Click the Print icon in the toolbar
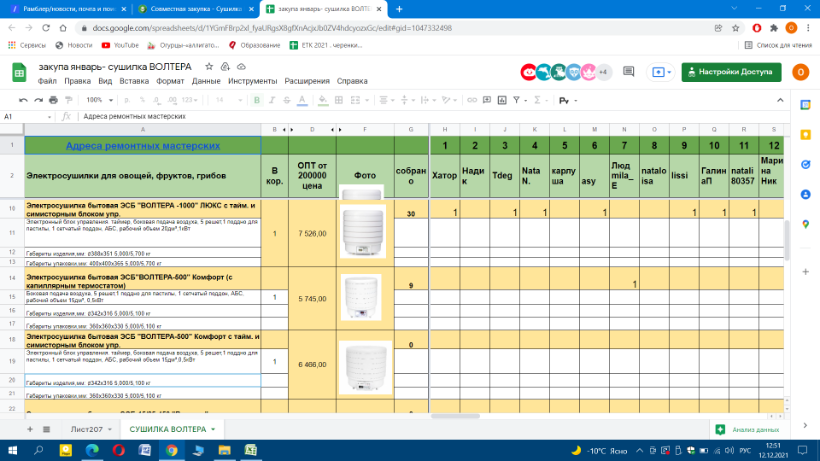The height and width of the screenshot is (461, 820). (55, 100)
